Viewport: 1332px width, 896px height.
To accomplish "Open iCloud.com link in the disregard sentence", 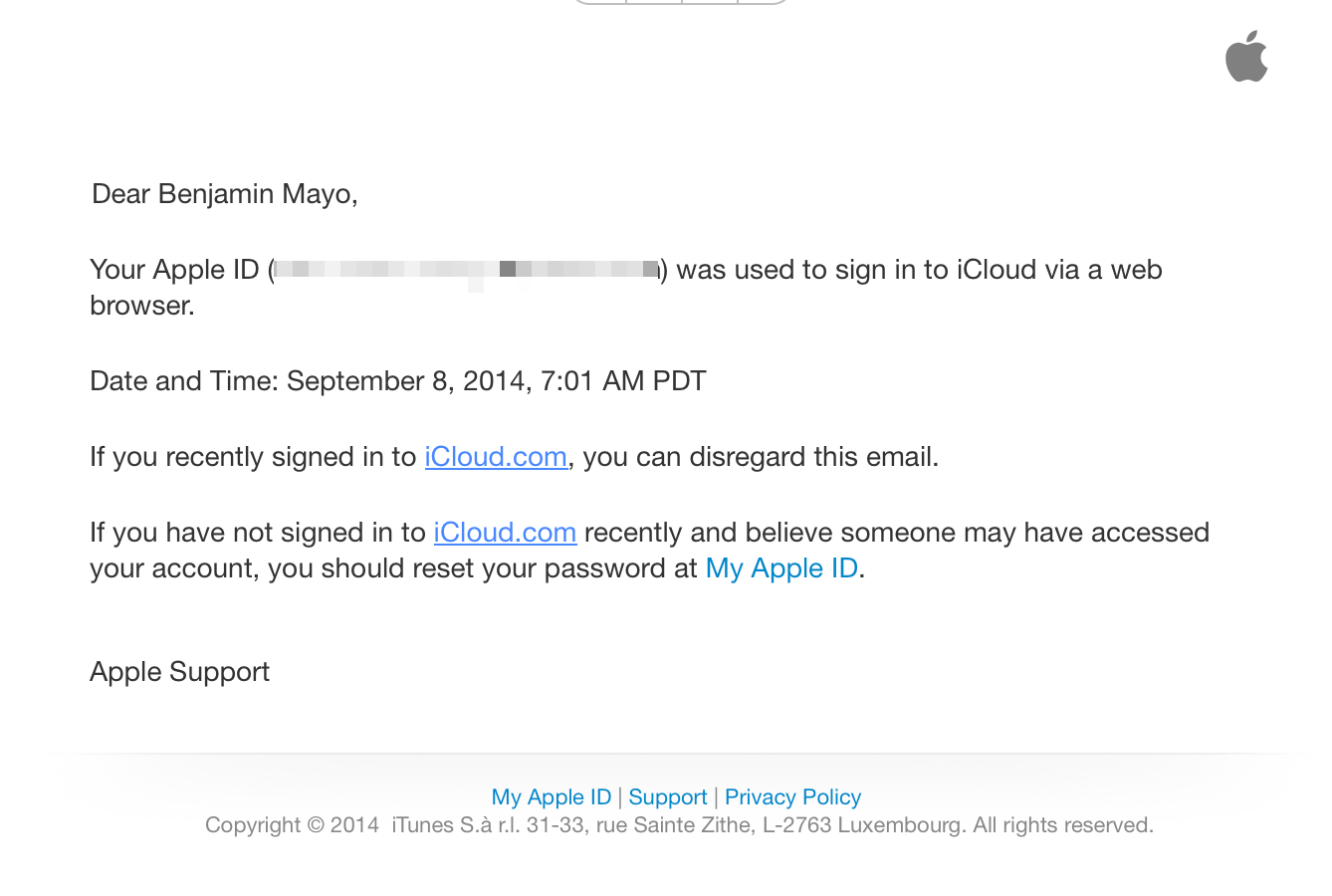I will click(496, 457).
